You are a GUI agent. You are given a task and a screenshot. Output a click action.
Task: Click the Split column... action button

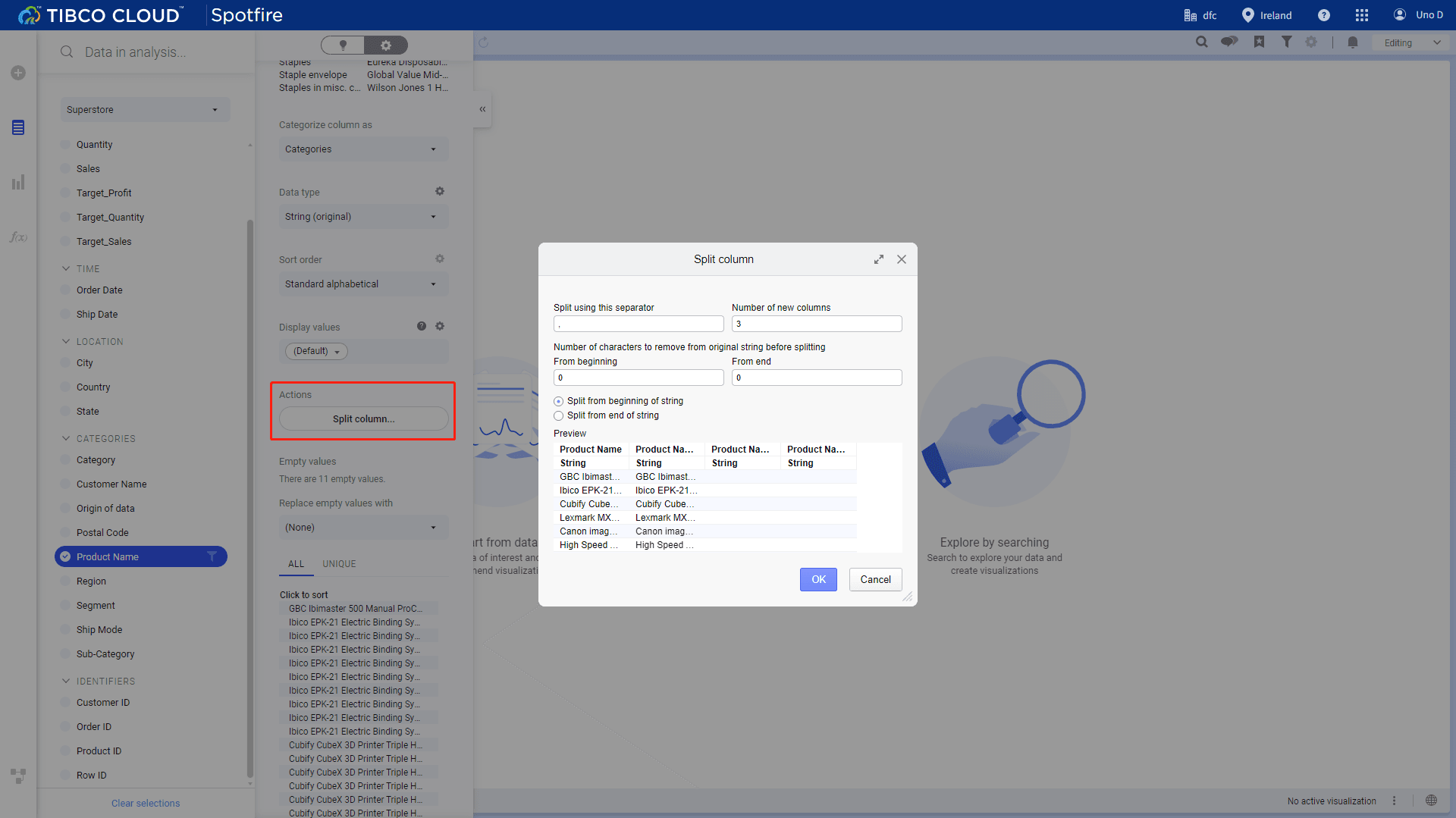coord(364,418)
